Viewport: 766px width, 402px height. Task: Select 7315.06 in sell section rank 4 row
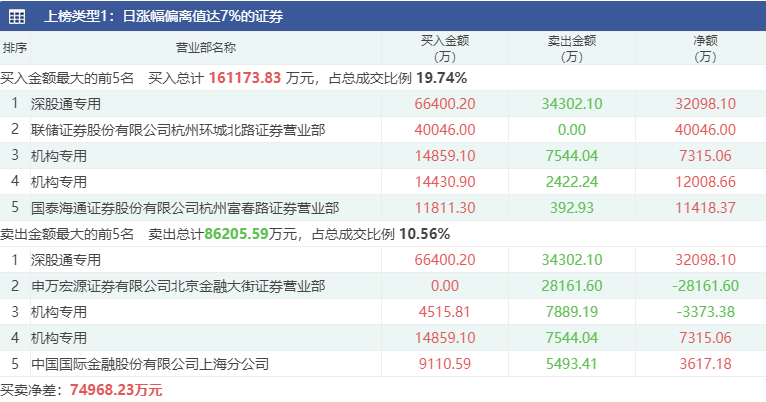pyautogui.click(x=705, y=338)
